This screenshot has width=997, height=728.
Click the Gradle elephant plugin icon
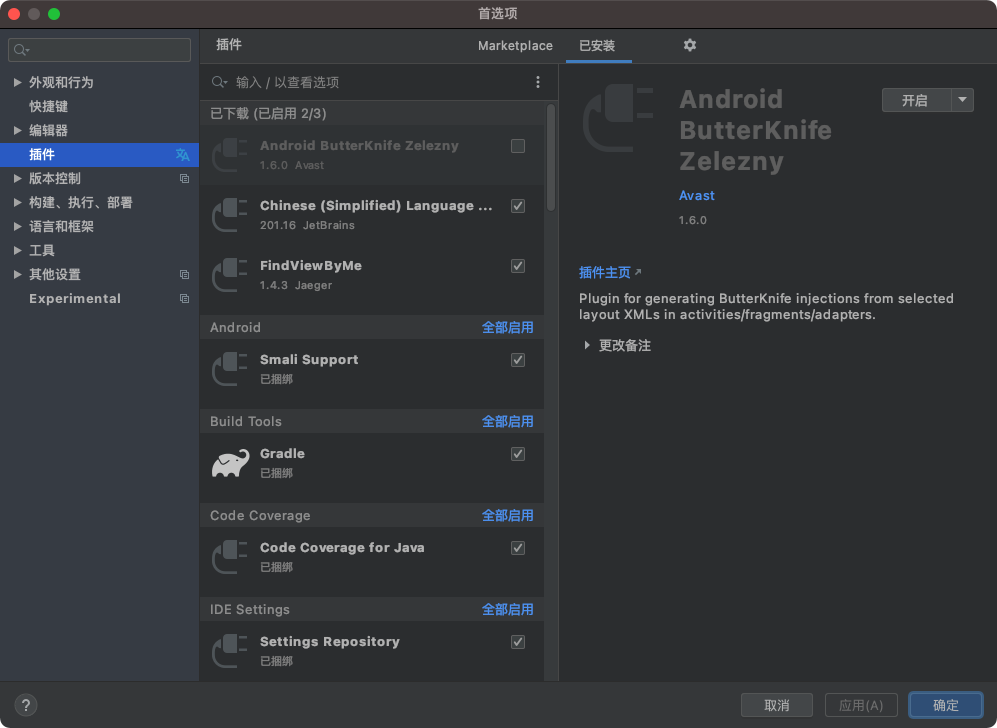pos(230,462)
